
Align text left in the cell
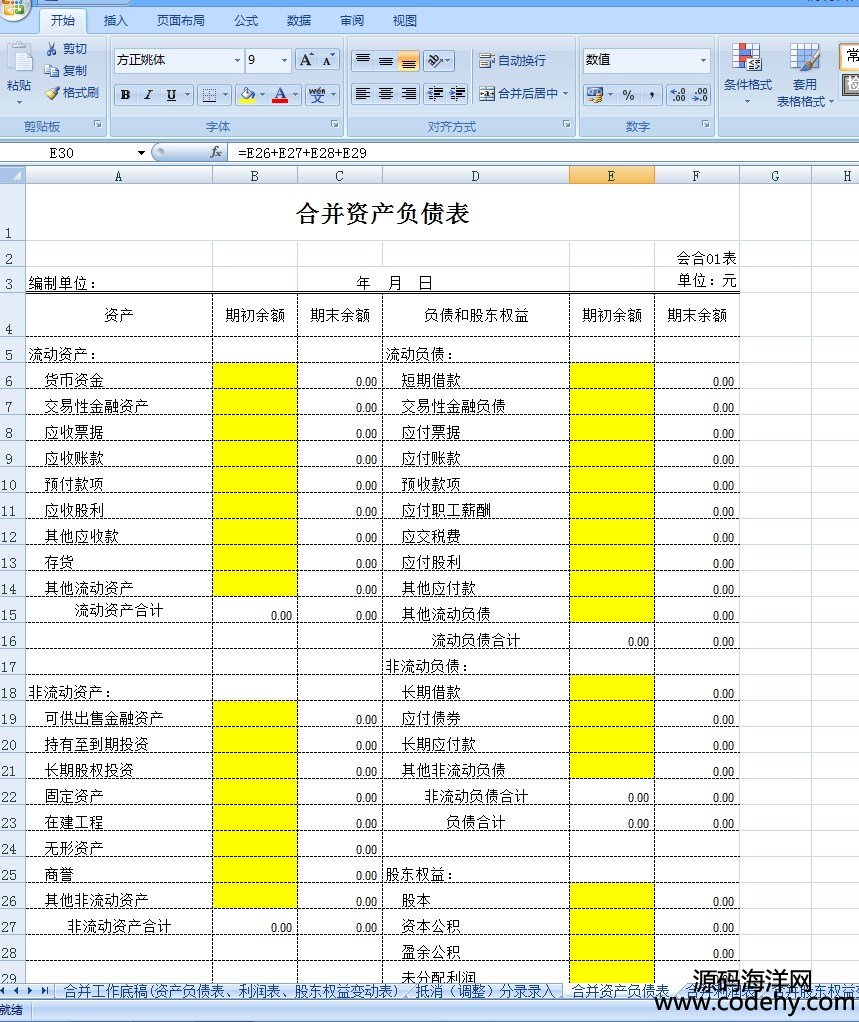pyautogui.click(x=362, y=94)
